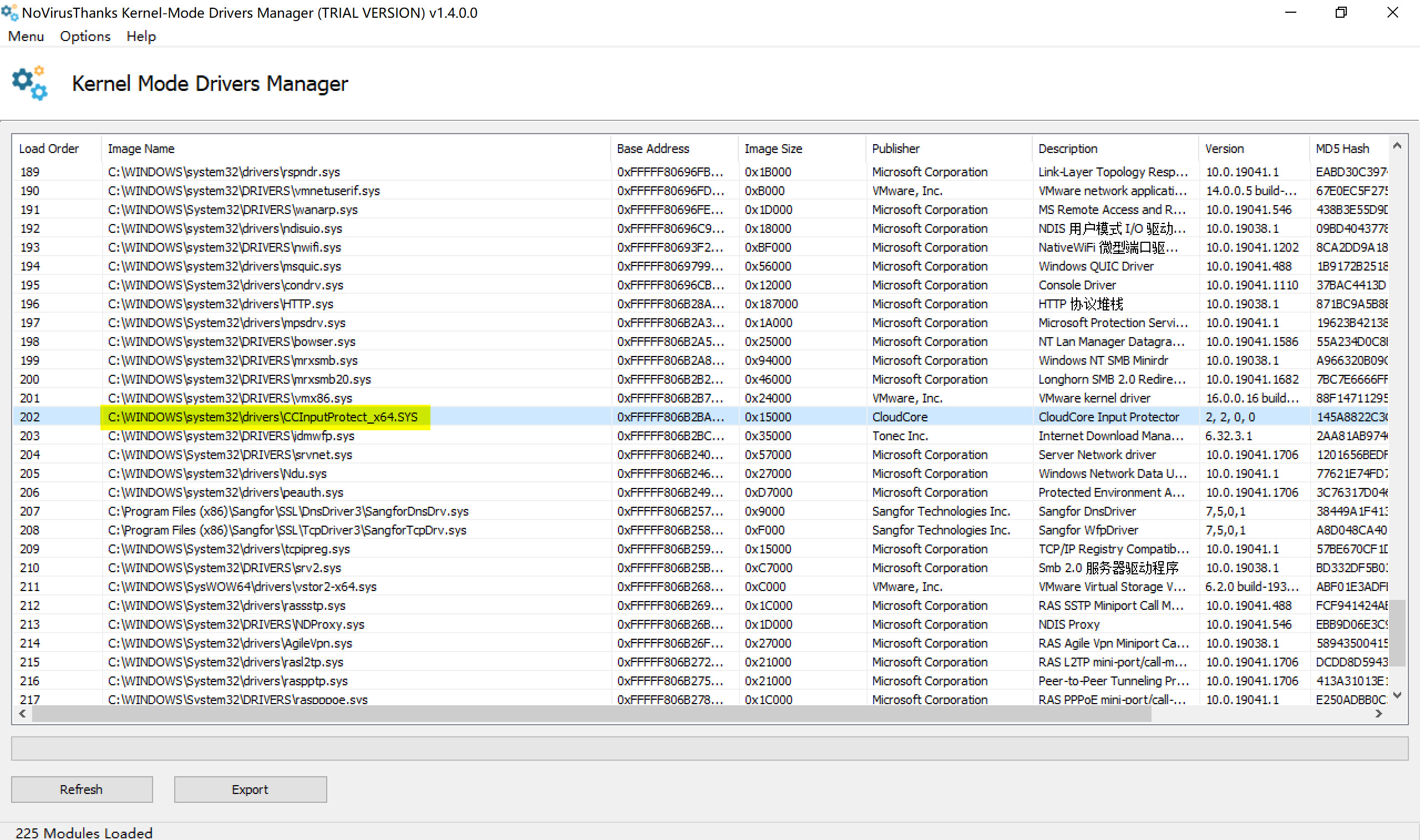Viewport: 1420px width, 840px height.
Task: Select the condrv.sys driver entry
Action: [701, 285]
